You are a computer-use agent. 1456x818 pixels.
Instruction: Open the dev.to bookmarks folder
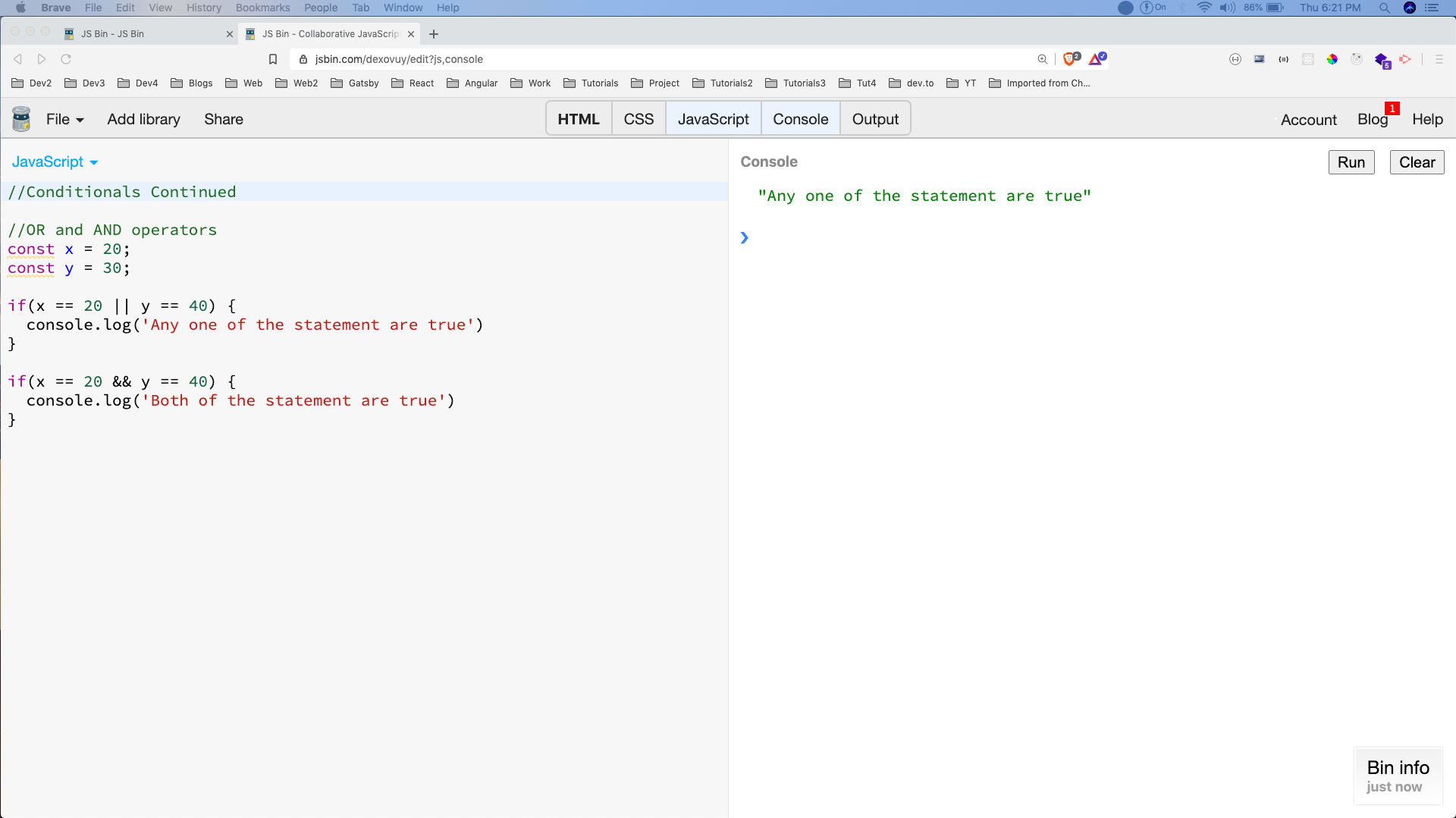[912, 83]
